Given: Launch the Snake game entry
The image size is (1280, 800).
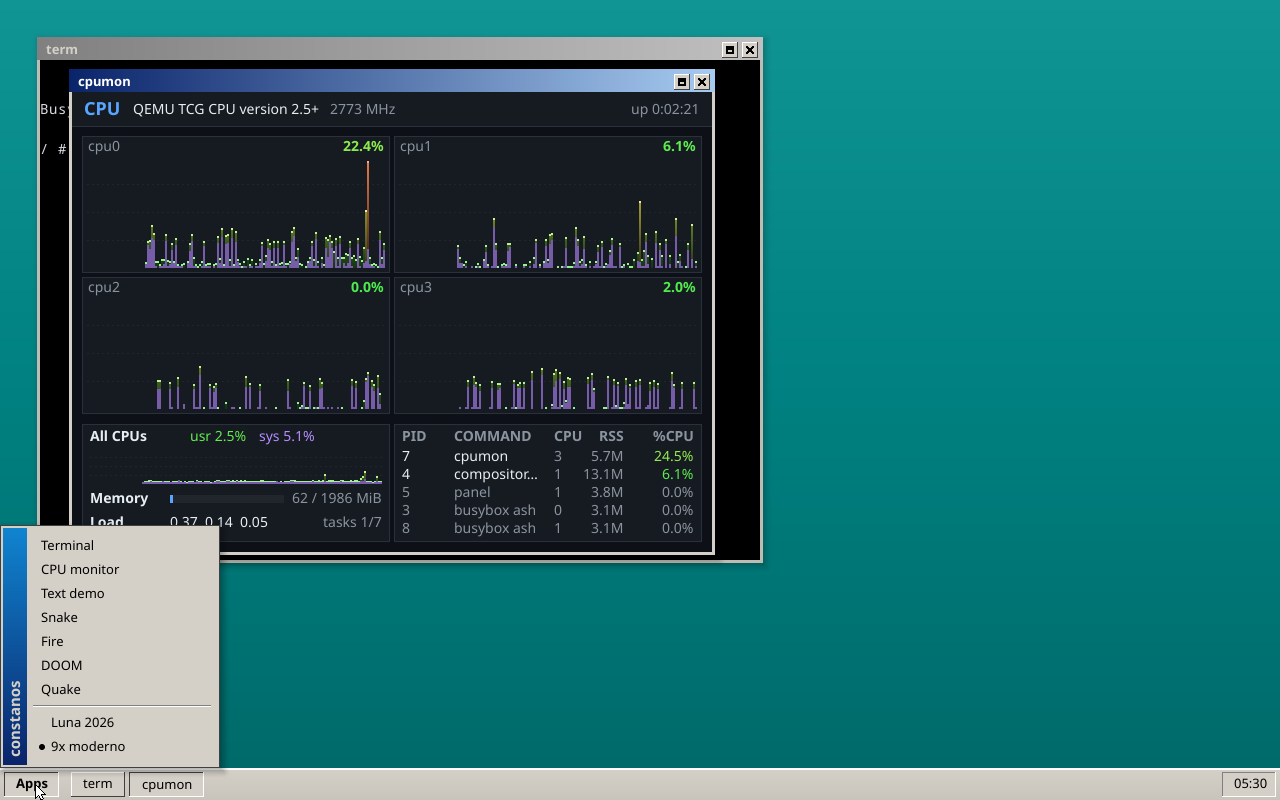Looking at the screenshot, I should (122, 617).
